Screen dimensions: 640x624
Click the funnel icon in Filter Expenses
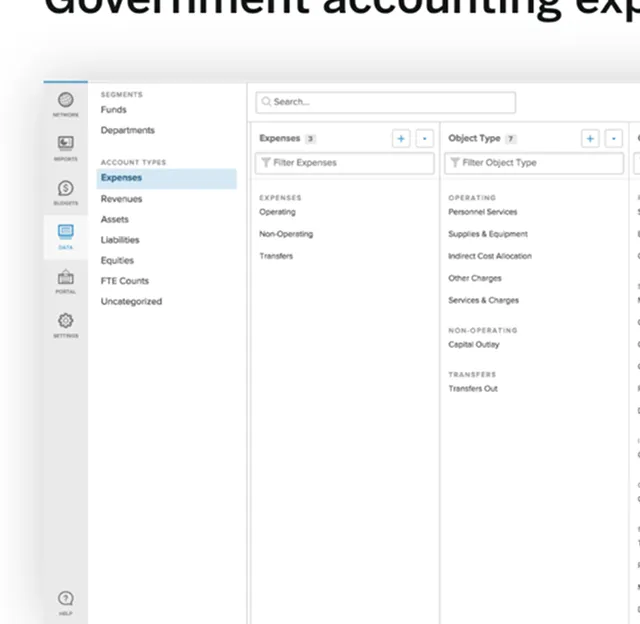click(x=266, y=162)
